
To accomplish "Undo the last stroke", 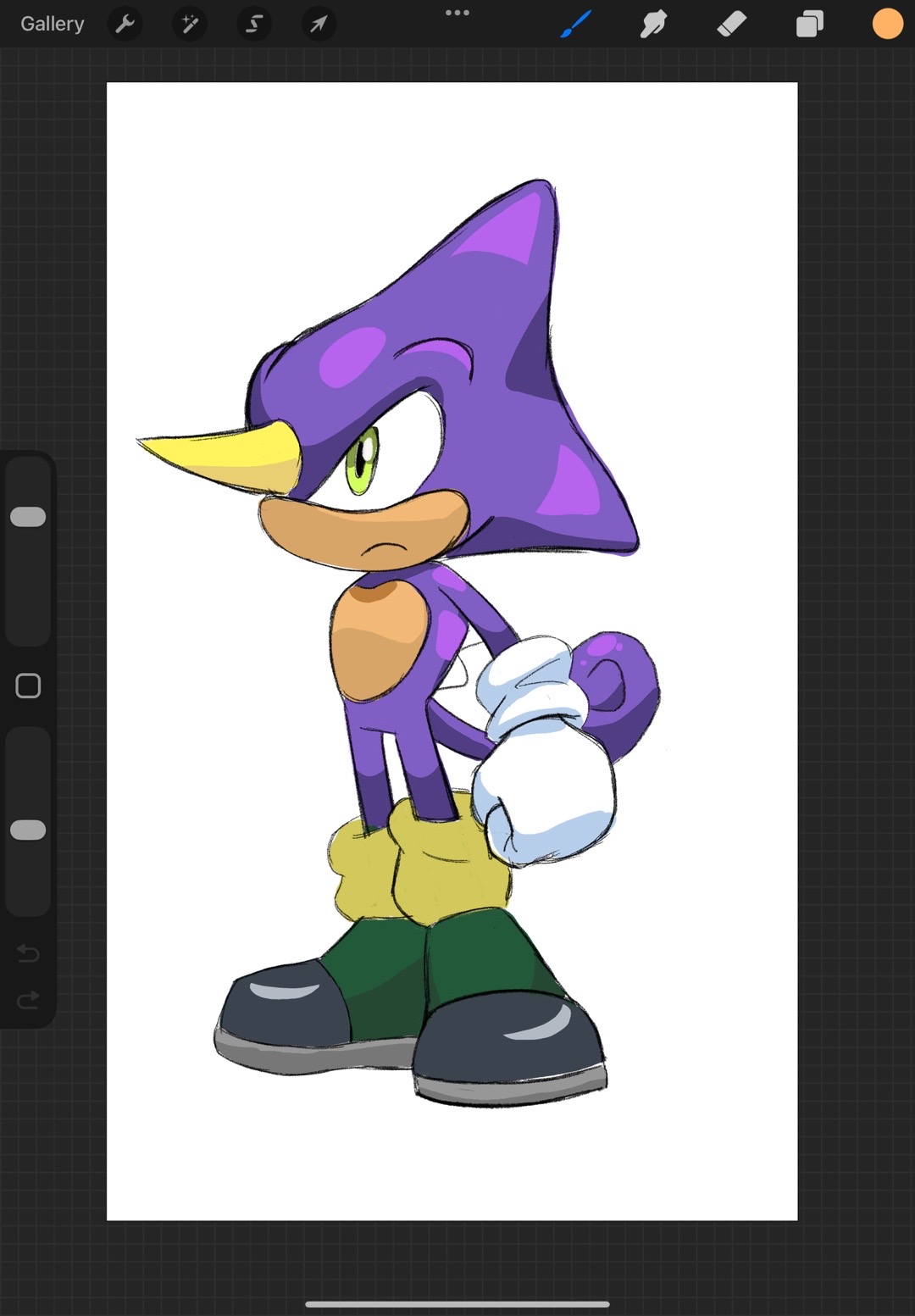I will click(x=28, y=953).
